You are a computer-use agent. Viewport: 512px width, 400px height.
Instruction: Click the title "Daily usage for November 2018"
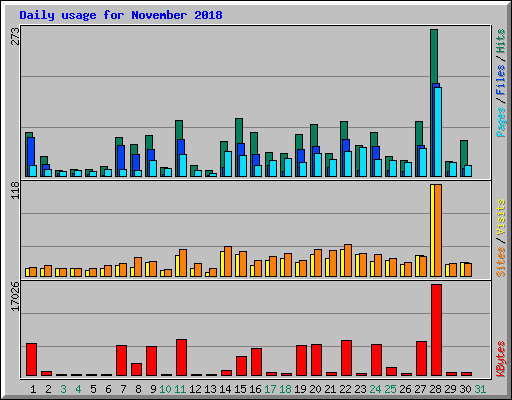click(121, 15)
